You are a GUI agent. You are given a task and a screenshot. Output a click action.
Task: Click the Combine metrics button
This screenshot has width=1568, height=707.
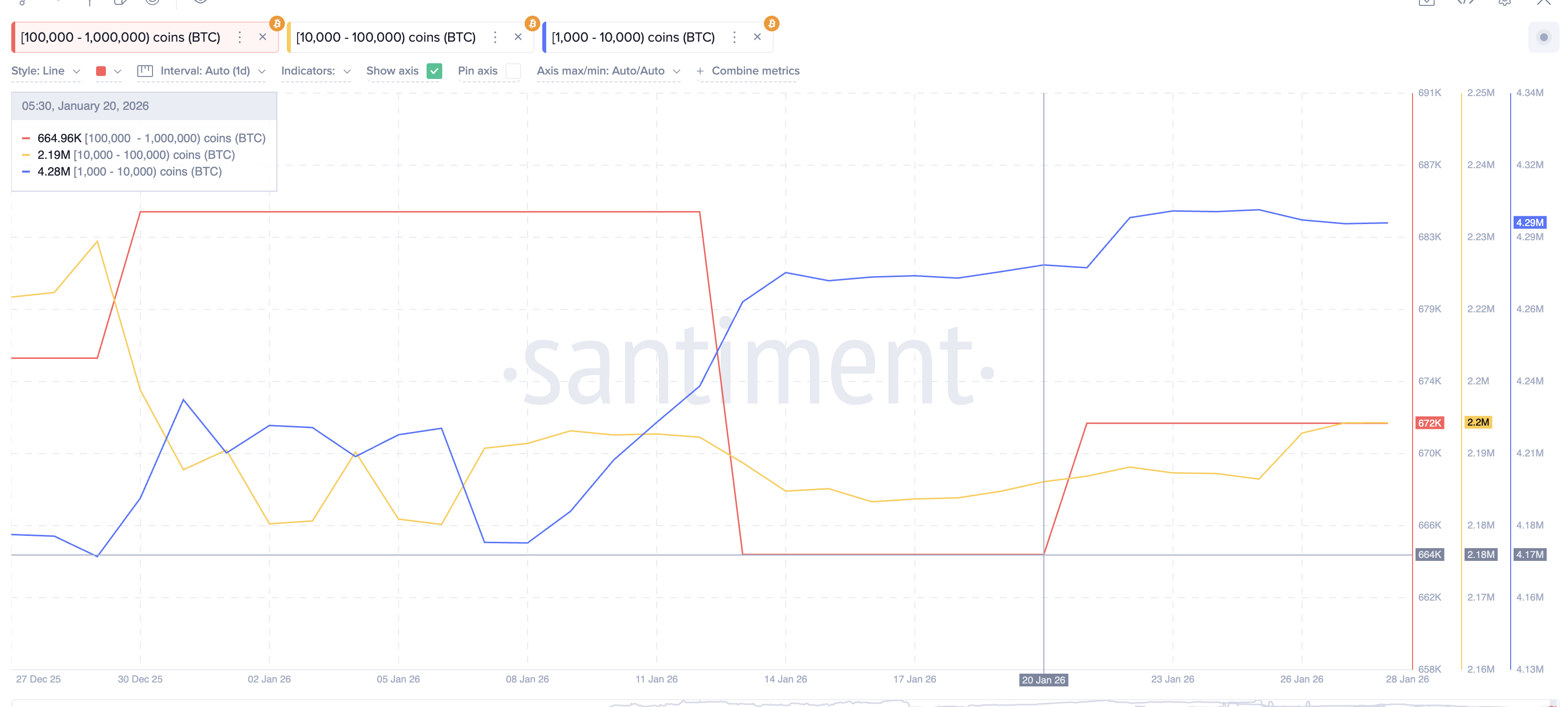748,71
